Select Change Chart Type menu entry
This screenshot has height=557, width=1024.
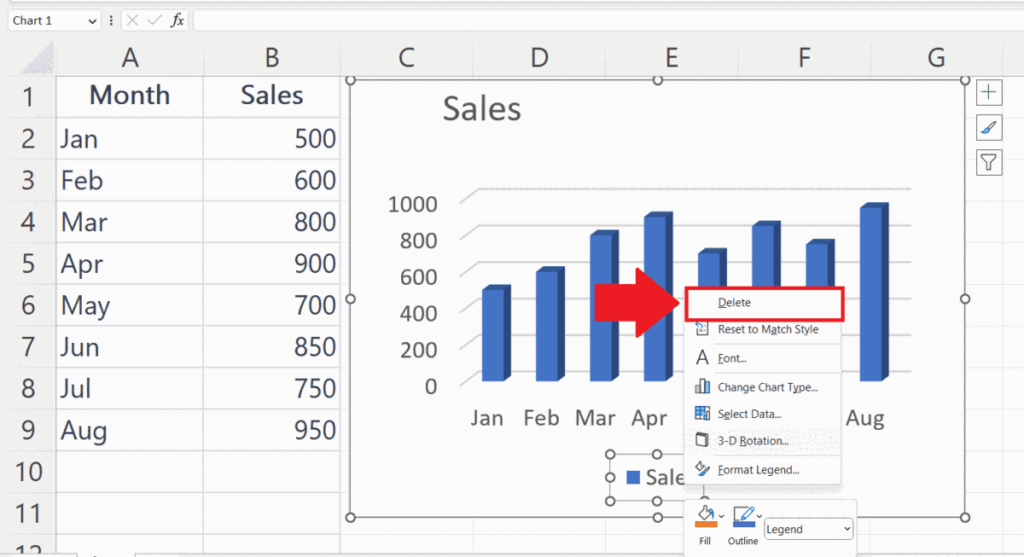[767, 387]
